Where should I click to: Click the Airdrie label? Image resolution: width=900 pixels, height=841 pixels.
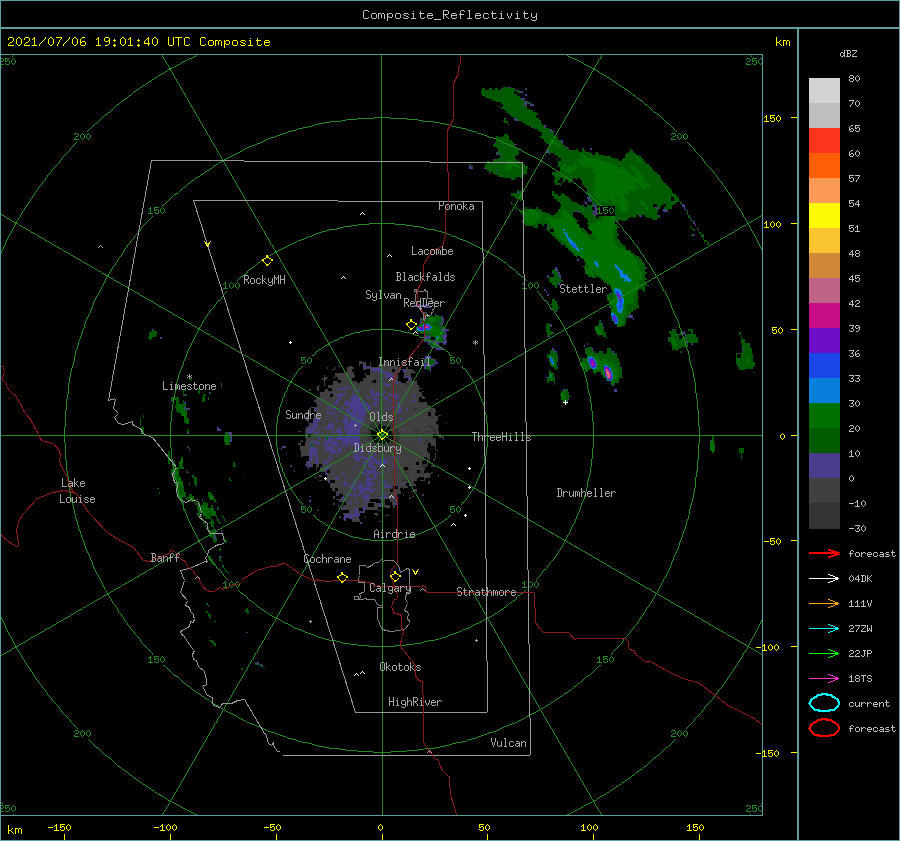[x=394, y=534]
